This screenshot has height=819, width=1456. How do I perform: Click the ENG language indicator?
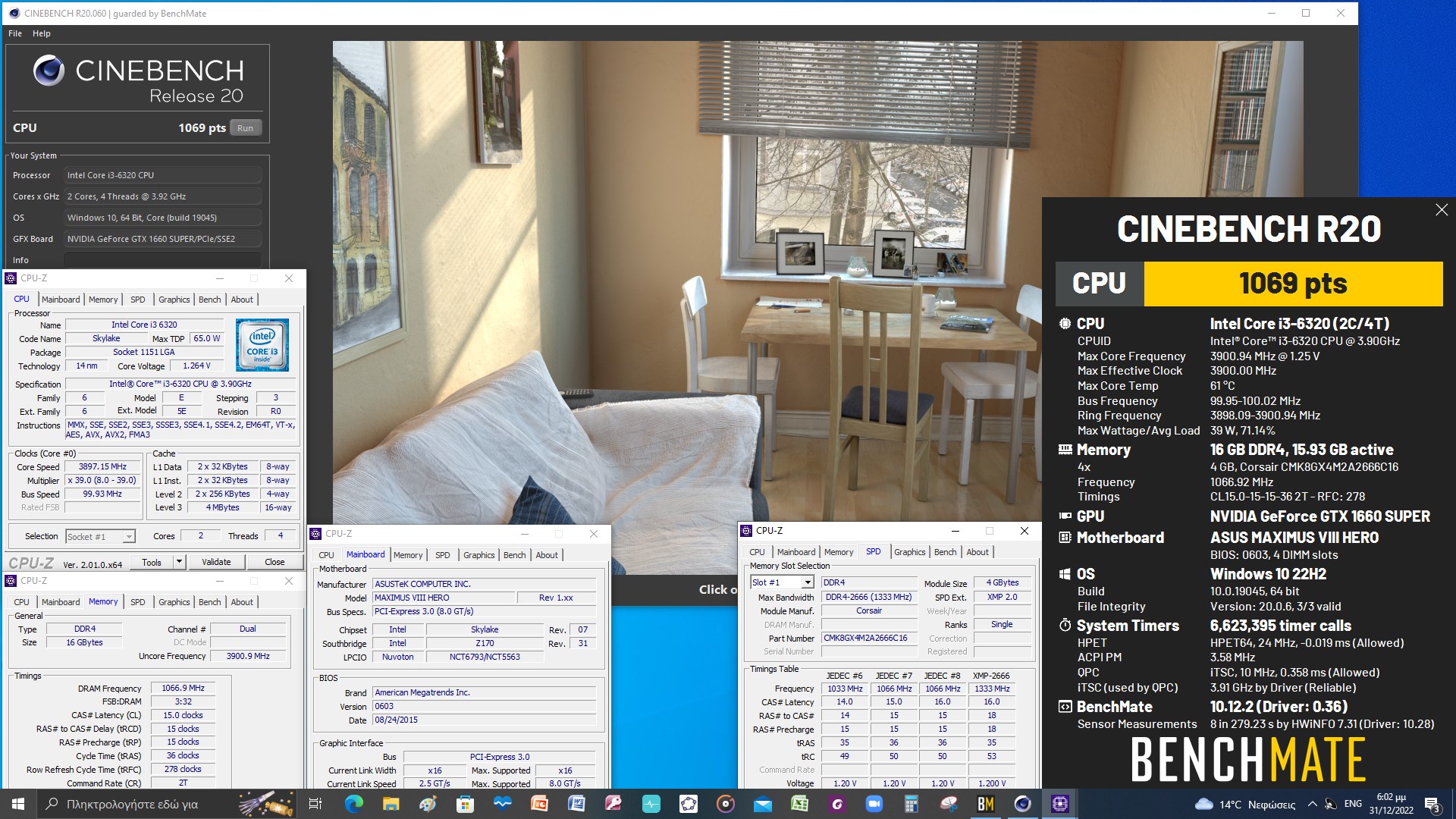[x=1353, y=804]
